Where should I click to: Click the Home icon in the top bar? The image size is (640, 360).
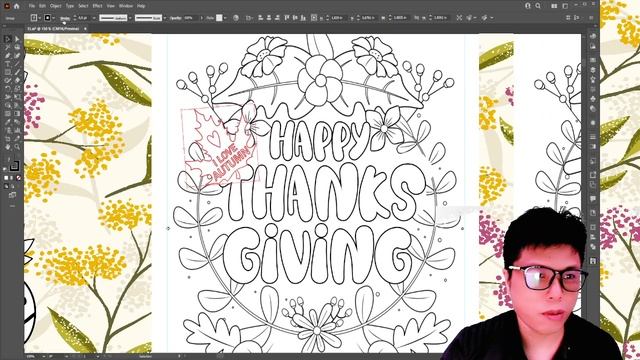[16, 6]
